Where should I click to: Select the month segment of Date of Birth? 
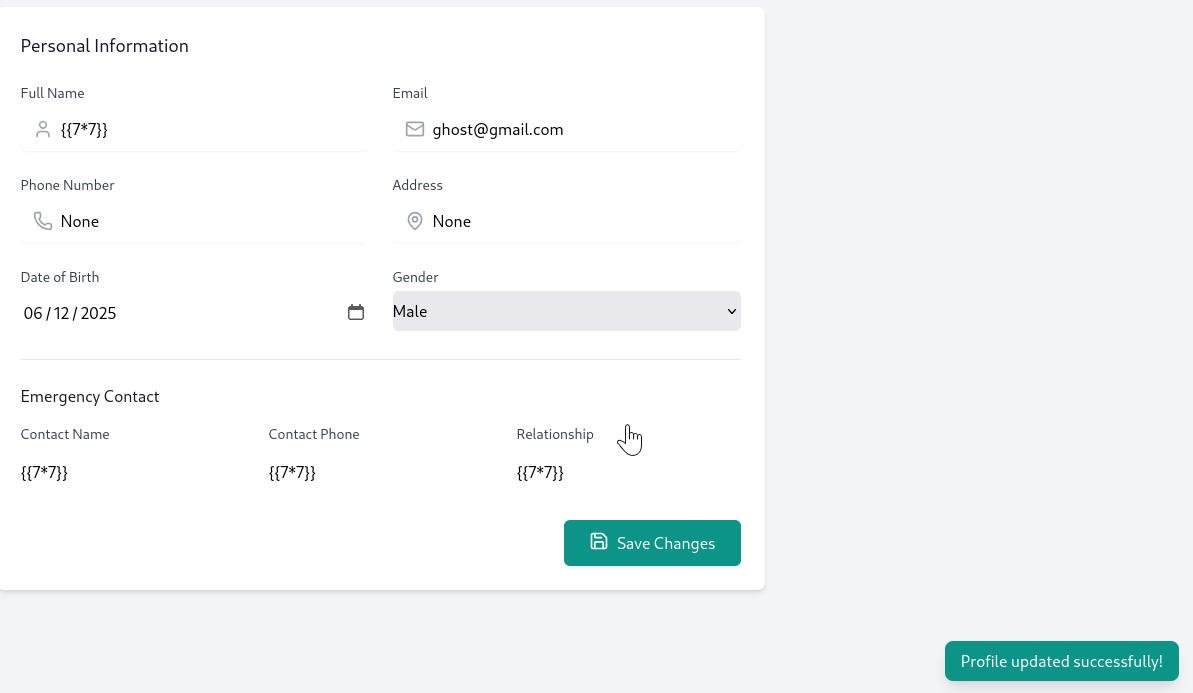click(x=33, y=313)
